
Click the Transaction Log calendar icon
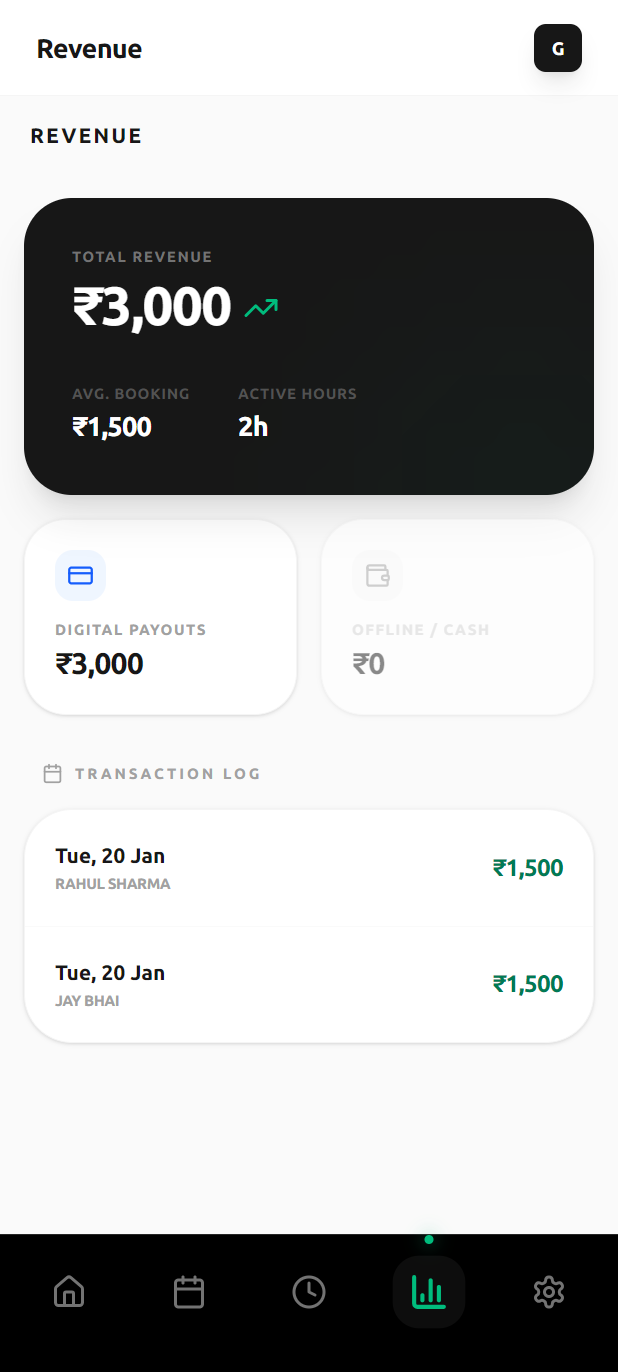pos(53,774)
